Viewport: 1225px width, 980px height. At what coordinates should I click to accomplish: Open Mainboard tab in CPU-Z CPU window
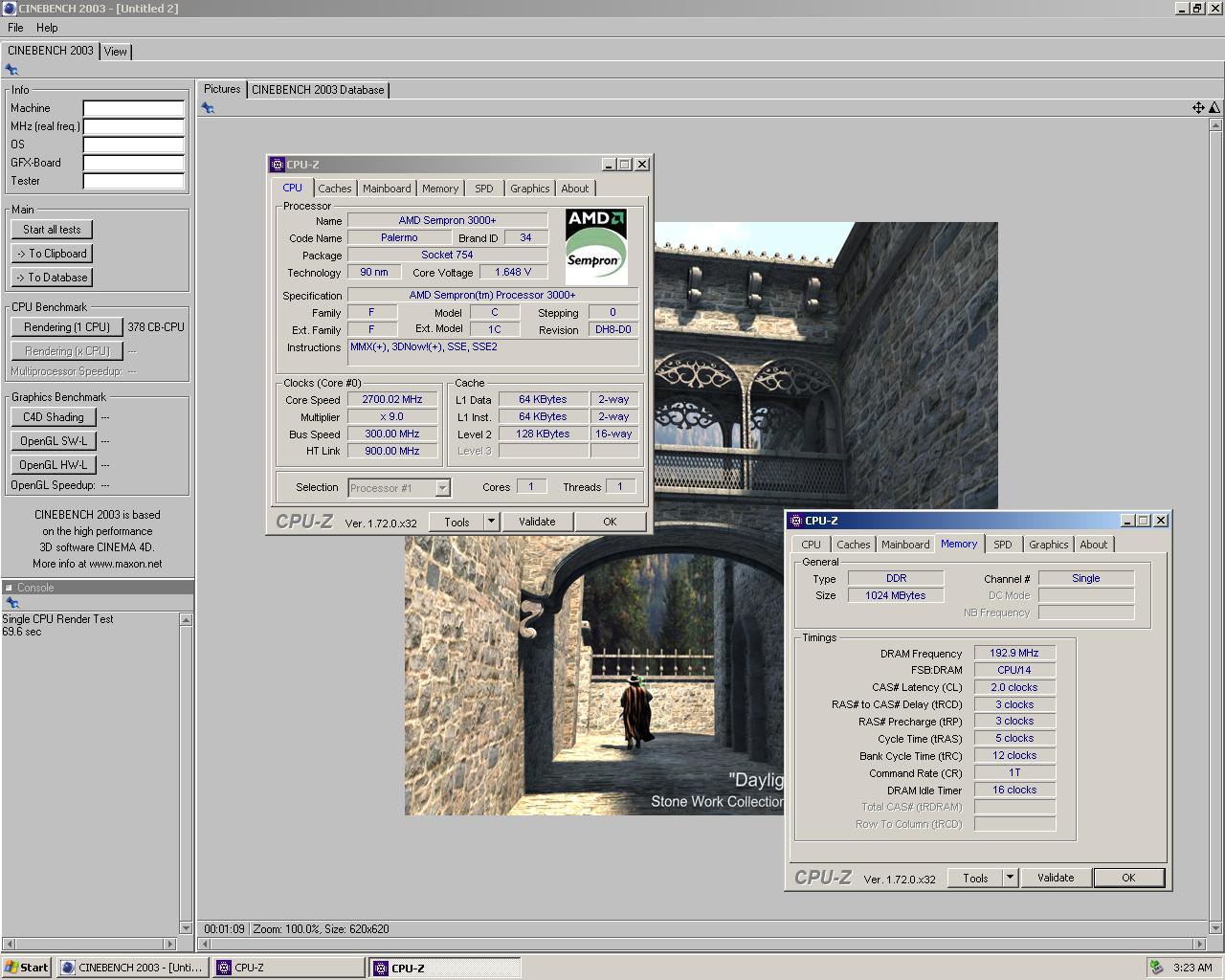coord(387,189)
